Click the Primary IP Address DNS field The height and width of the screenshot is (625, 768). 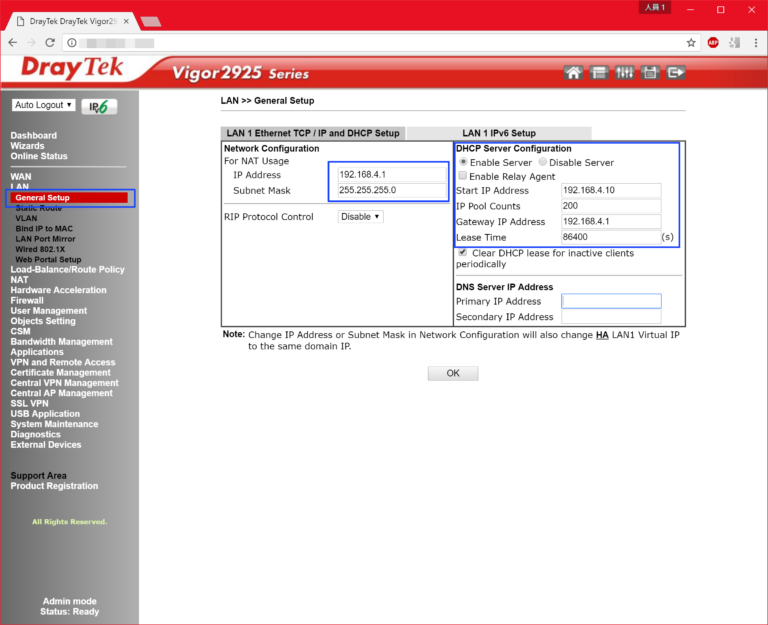coord(611,301)
